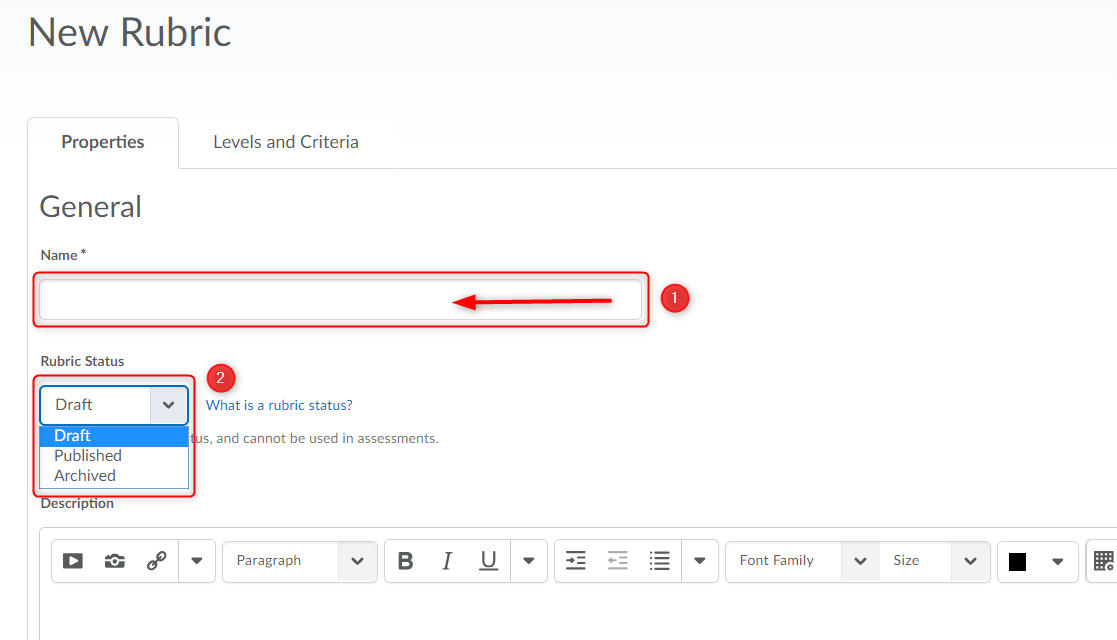Viewport: 1117px width, 640px height.
Task: Open the Font Family dropdown
Action: click(802, 561)
